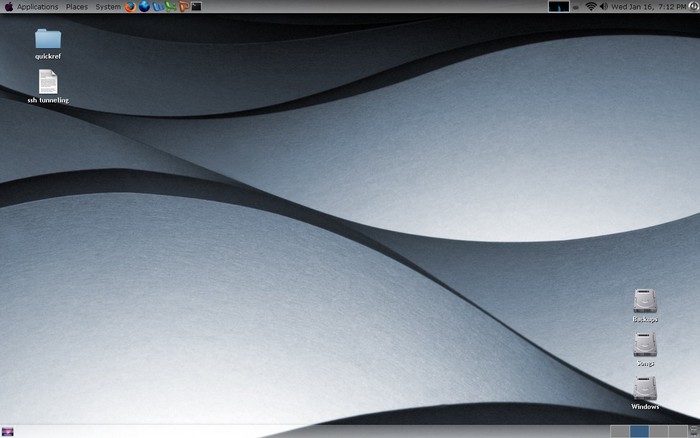
Task: Click the blue globe launcher icon
Action: [x=144, y=7]
